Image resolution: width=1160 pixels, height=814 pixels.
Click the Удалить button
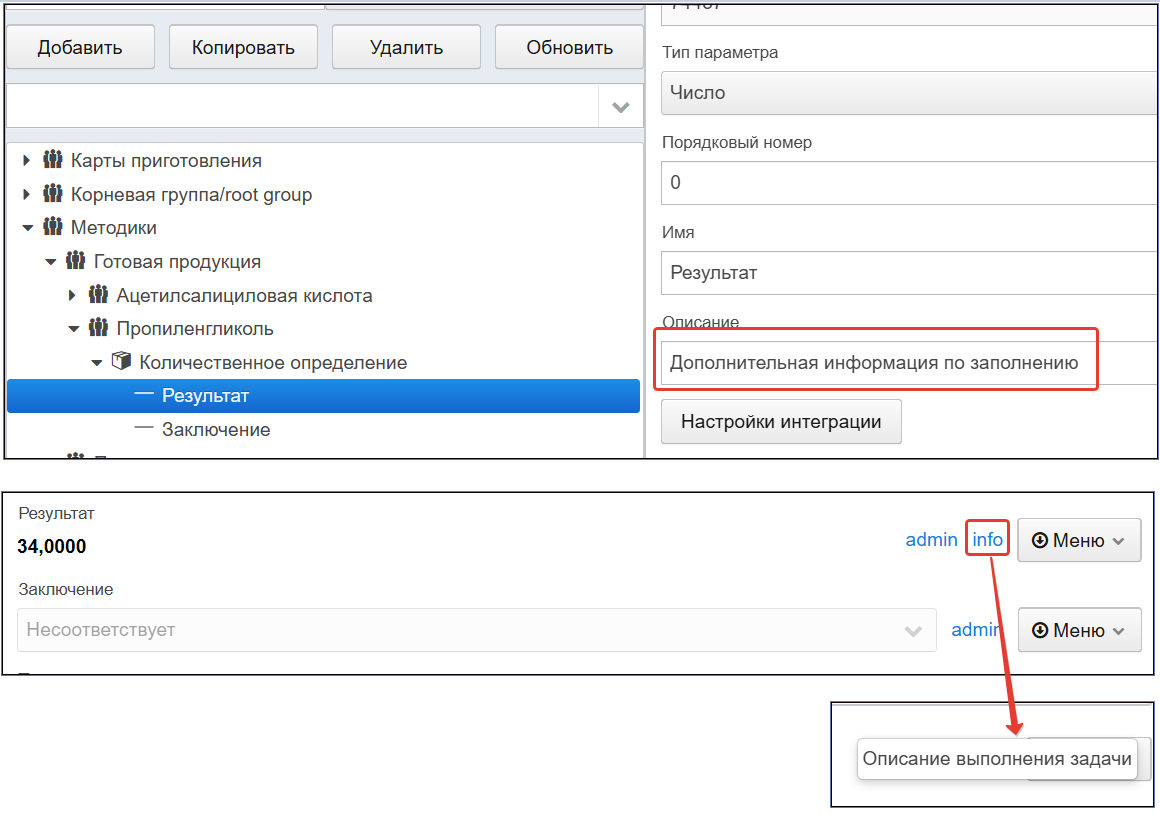point(406,47)
